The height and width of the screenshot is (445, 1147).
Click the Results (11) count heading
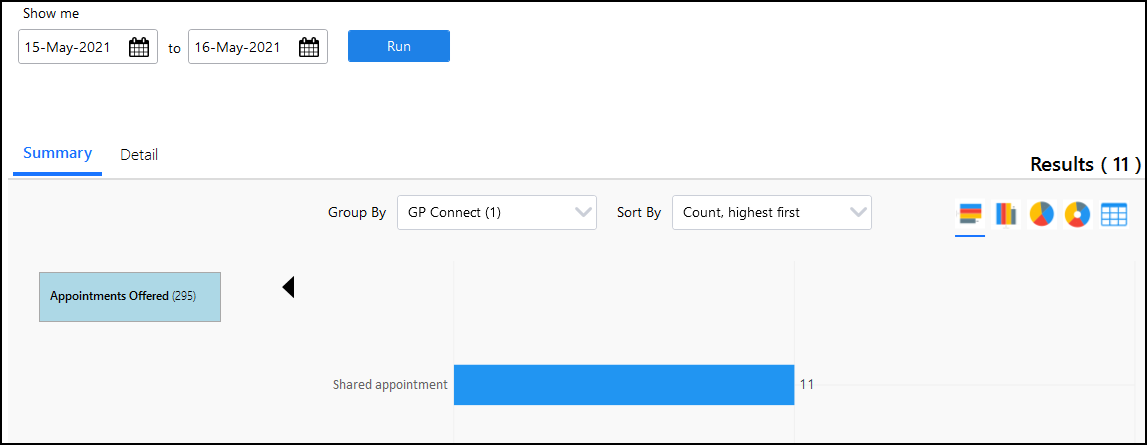pyautogui.click(x=1085, y=165)
